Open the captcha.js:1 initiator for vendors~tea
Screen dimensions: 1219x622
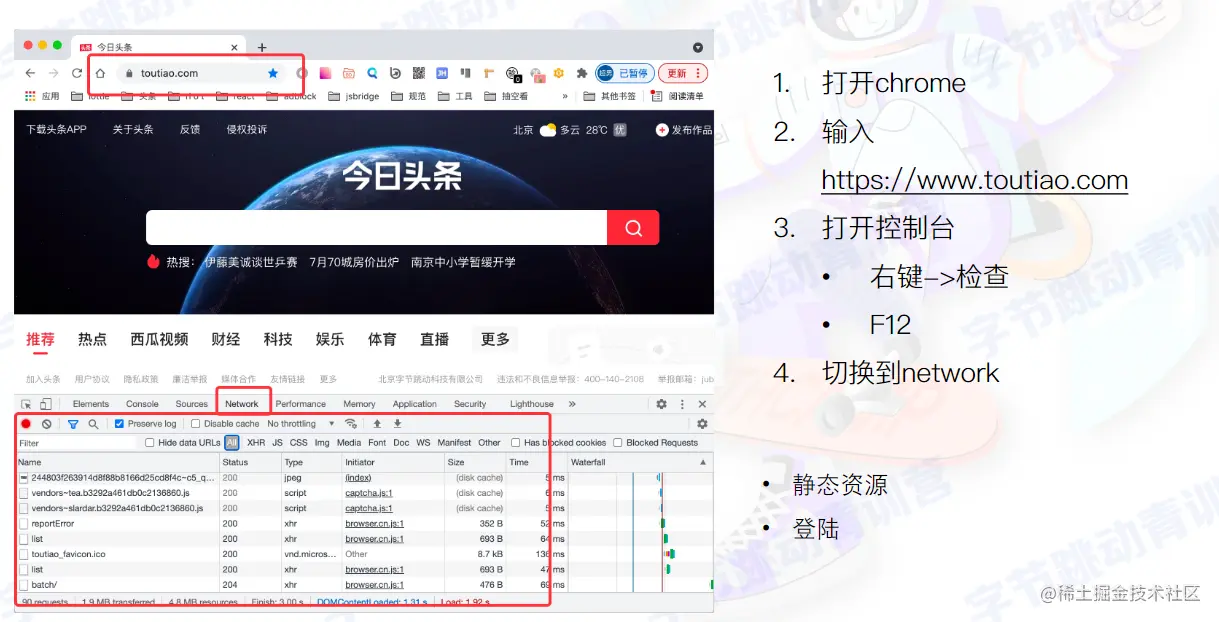coord(369,493)
